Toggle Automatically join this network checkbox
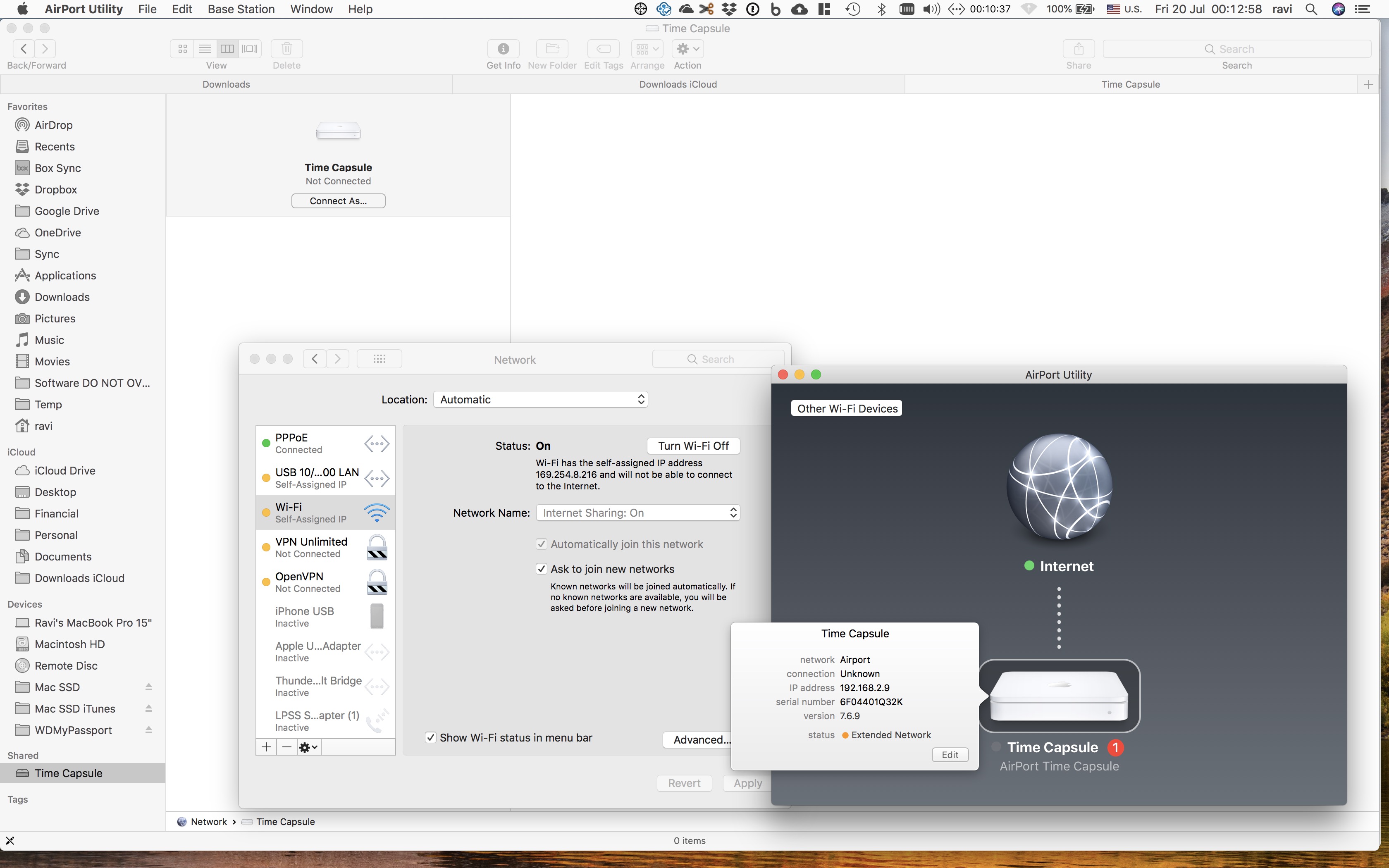The width and height of the screenshot is (1389, 868). (x=541, y=544)
